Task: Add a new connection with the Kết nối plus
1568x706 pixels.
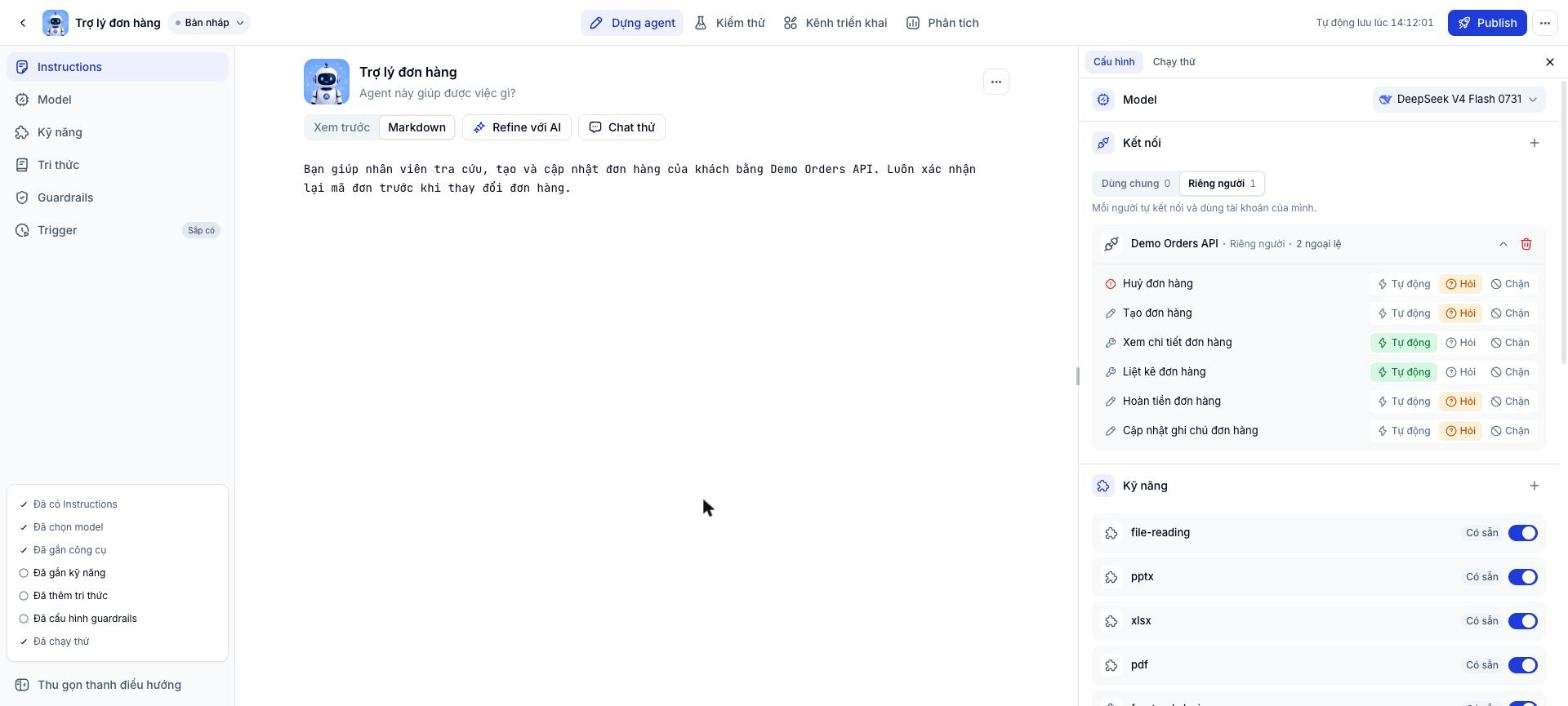Action: pyautogui.click(x=1534, y=143)
